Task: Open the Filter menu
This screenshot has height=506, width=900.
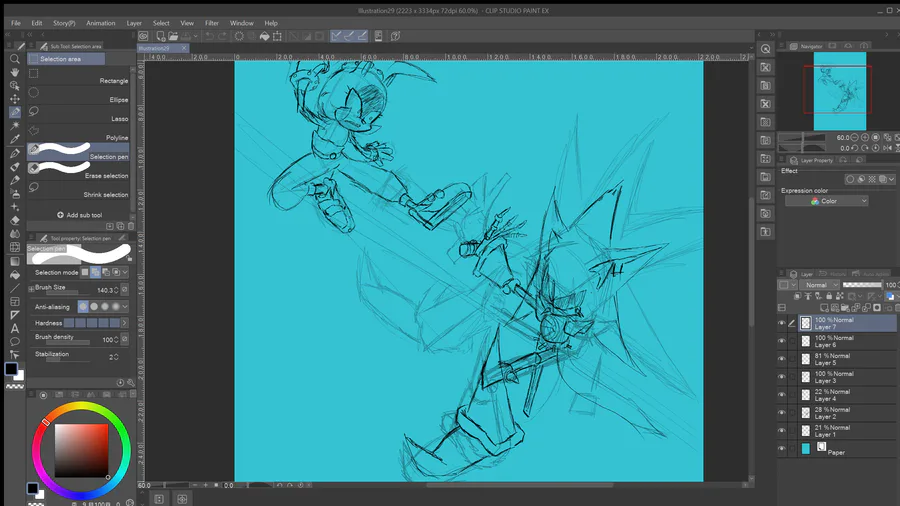Action: (x=212, y=24)
